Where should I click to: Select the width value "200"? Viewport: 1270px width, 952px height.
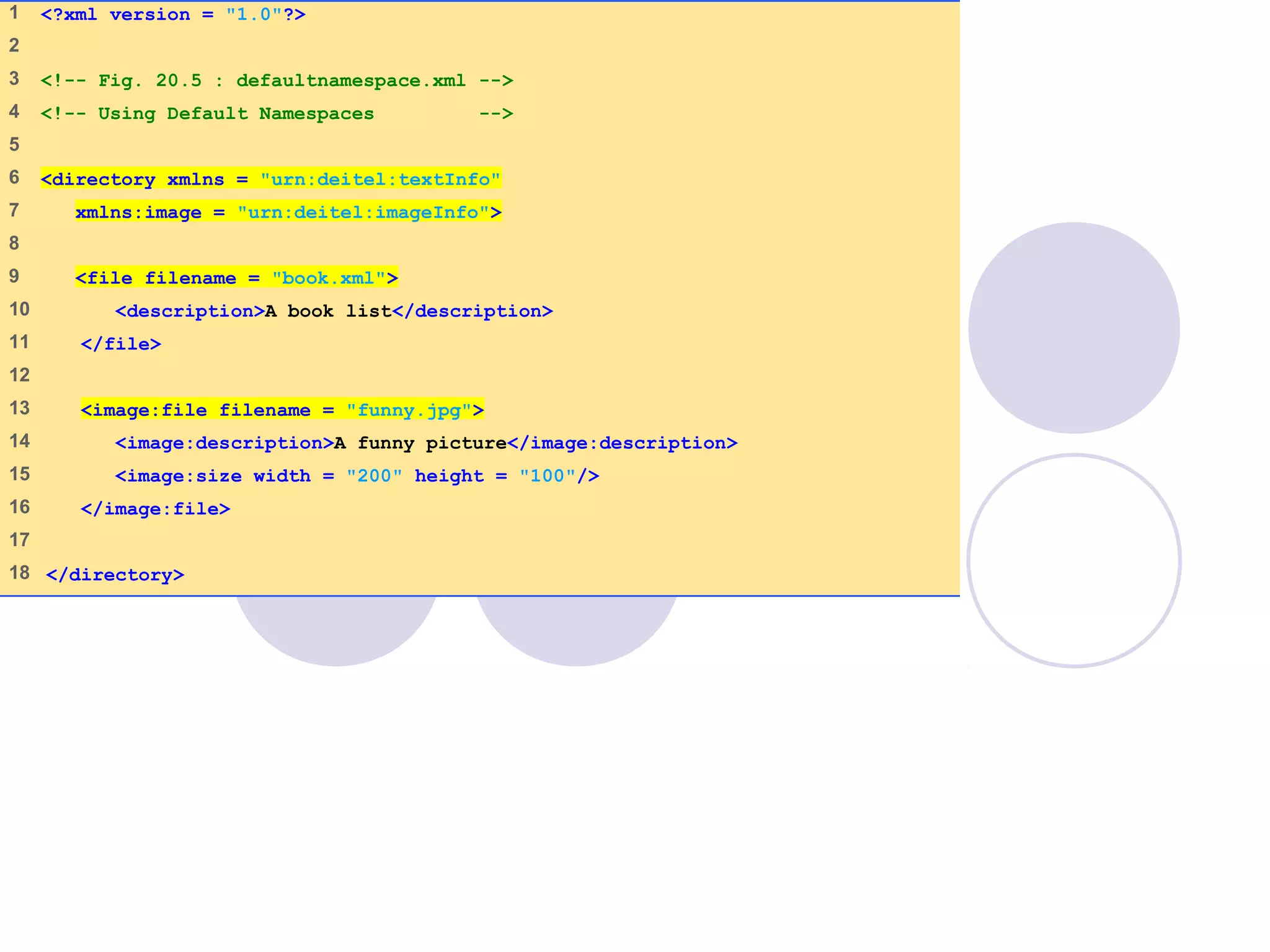click(x=375, y=476)
